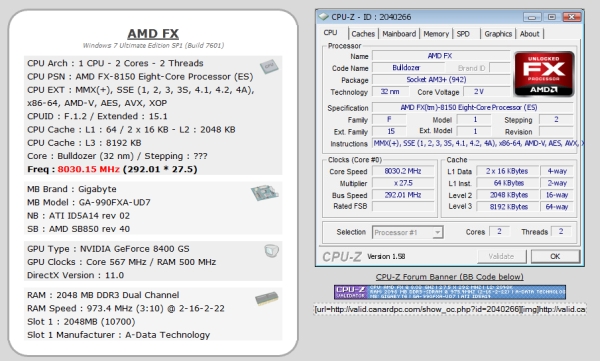The image size is (600, 361).
Task: Click Level 2 cache value 2048 KBytes
Action: pyautogui.click(x=507, y=195)
